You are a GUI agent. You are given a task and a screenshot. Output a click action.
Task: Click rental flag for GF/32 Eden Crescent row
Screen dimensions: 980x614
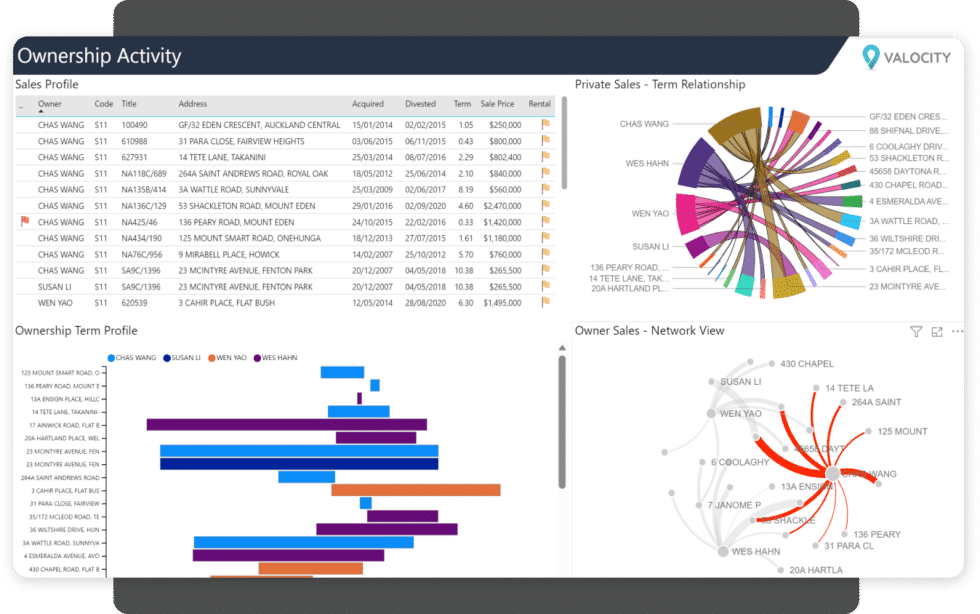546,125
